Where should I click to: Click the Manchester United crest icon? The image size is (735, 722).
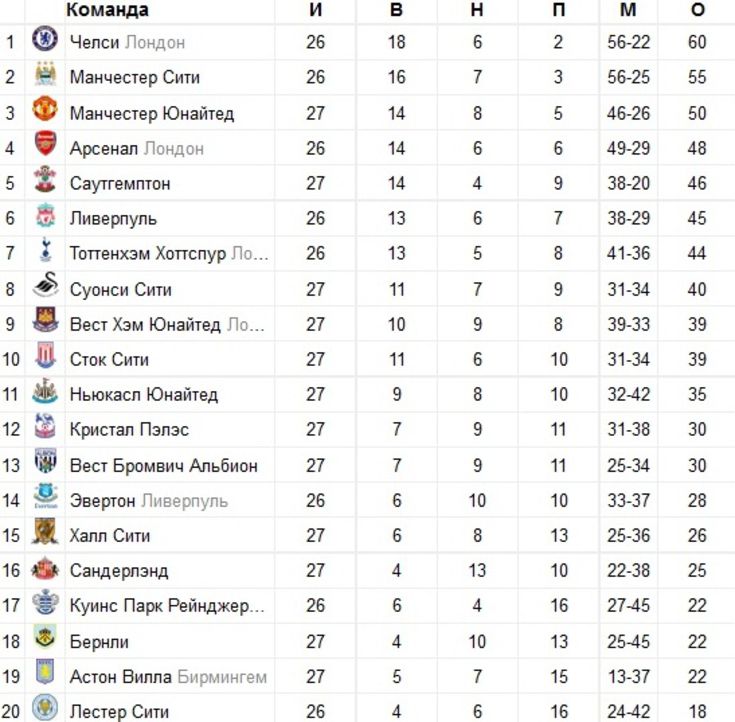[45, 109]
